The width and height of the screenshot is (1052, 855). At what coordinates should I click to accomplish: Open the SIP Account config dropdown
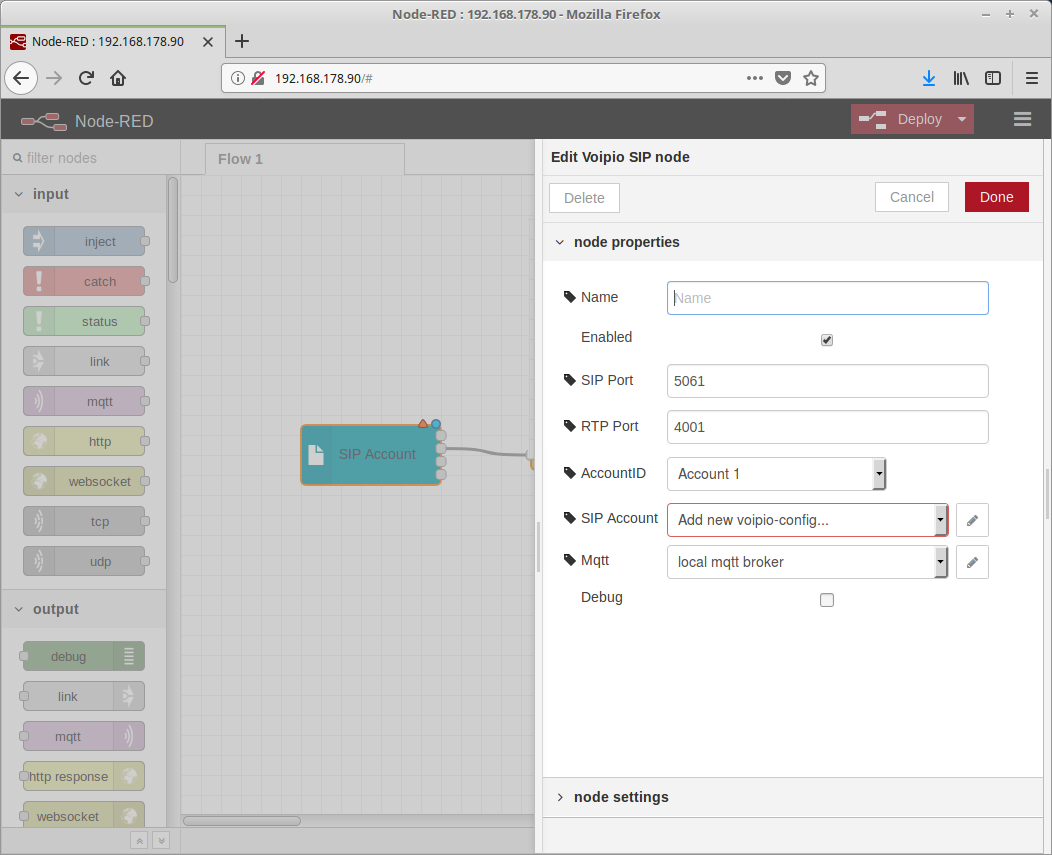tap(806, 520)
